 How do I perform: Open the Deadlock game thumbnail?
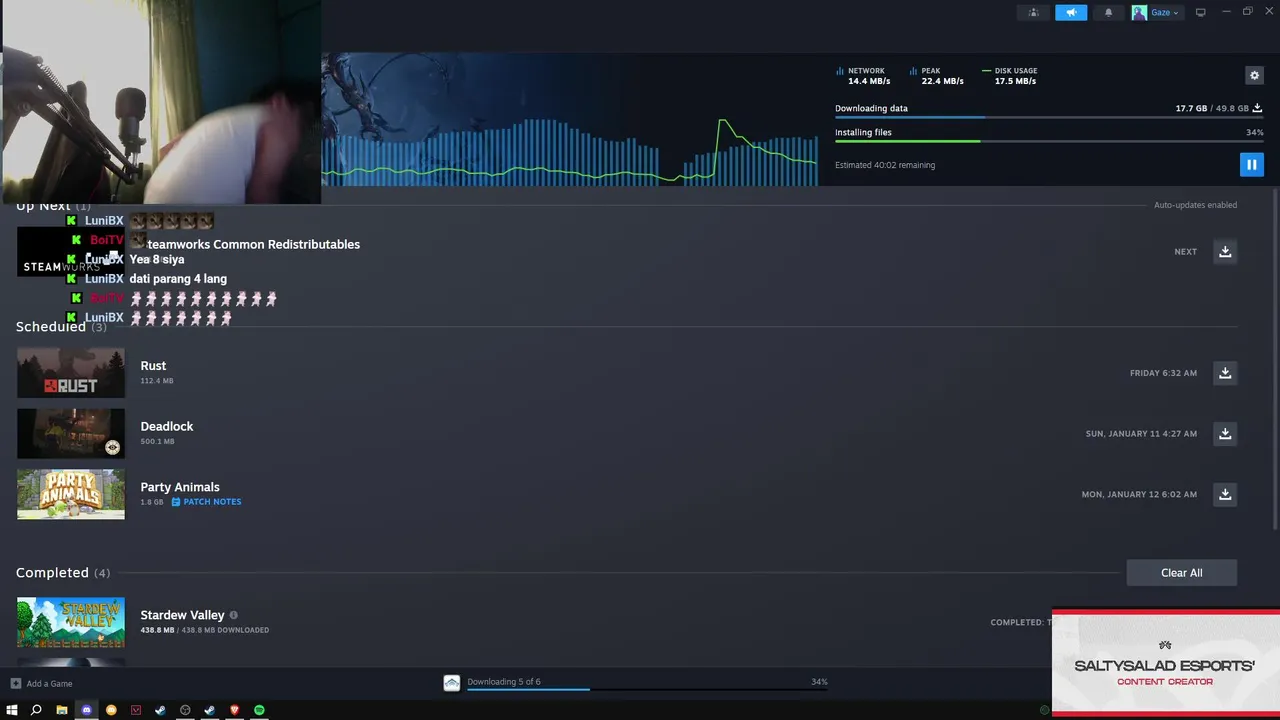pos(71,433)
